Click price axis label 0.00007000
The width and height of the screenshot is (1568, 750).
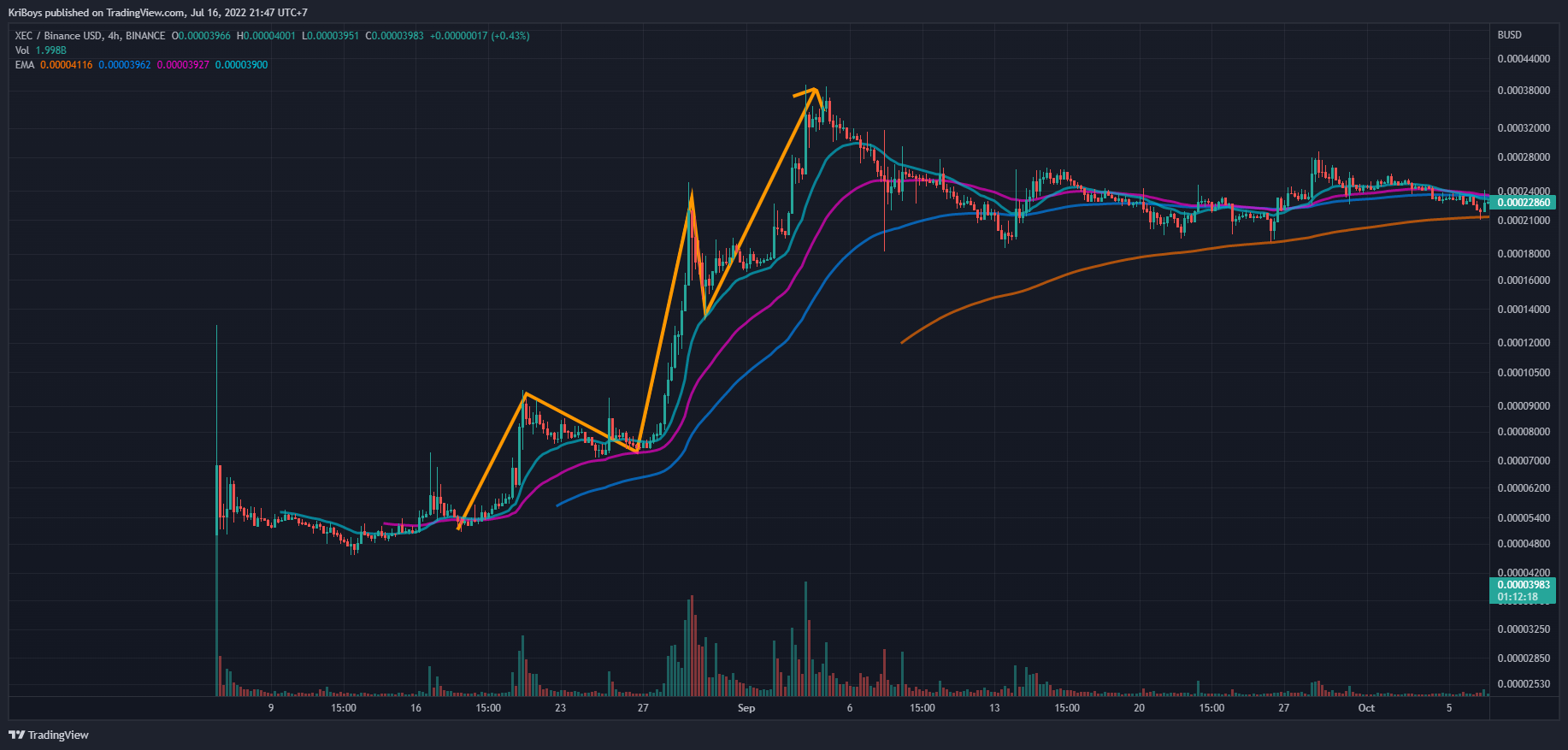[x=1524, y=461]
